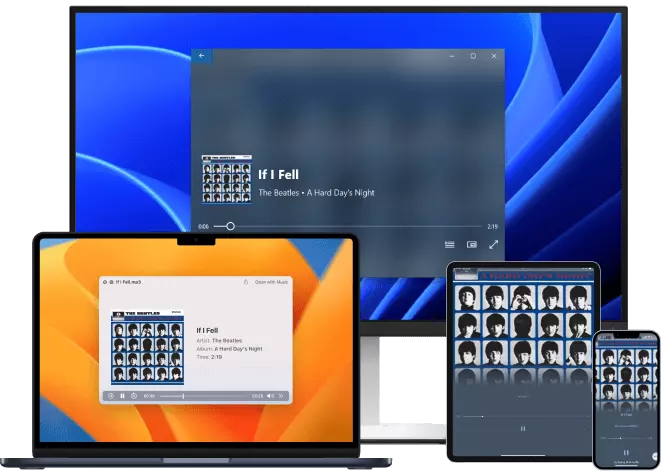Image resolution: width=662 pixels, height=471 pixels.
Task: Close the Mac Quick Look preview window
Action: [x=105, y=282]
